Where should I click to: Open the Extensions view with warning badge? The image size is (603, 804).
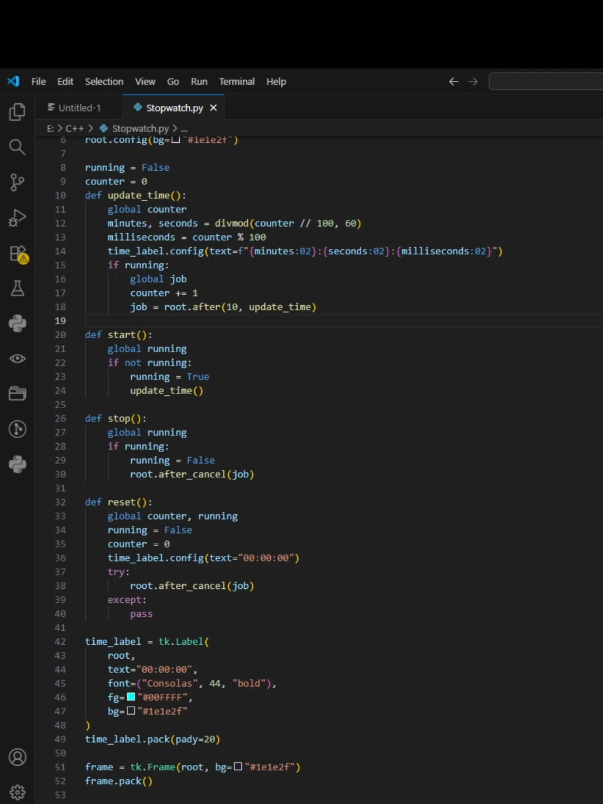point(18,254)
